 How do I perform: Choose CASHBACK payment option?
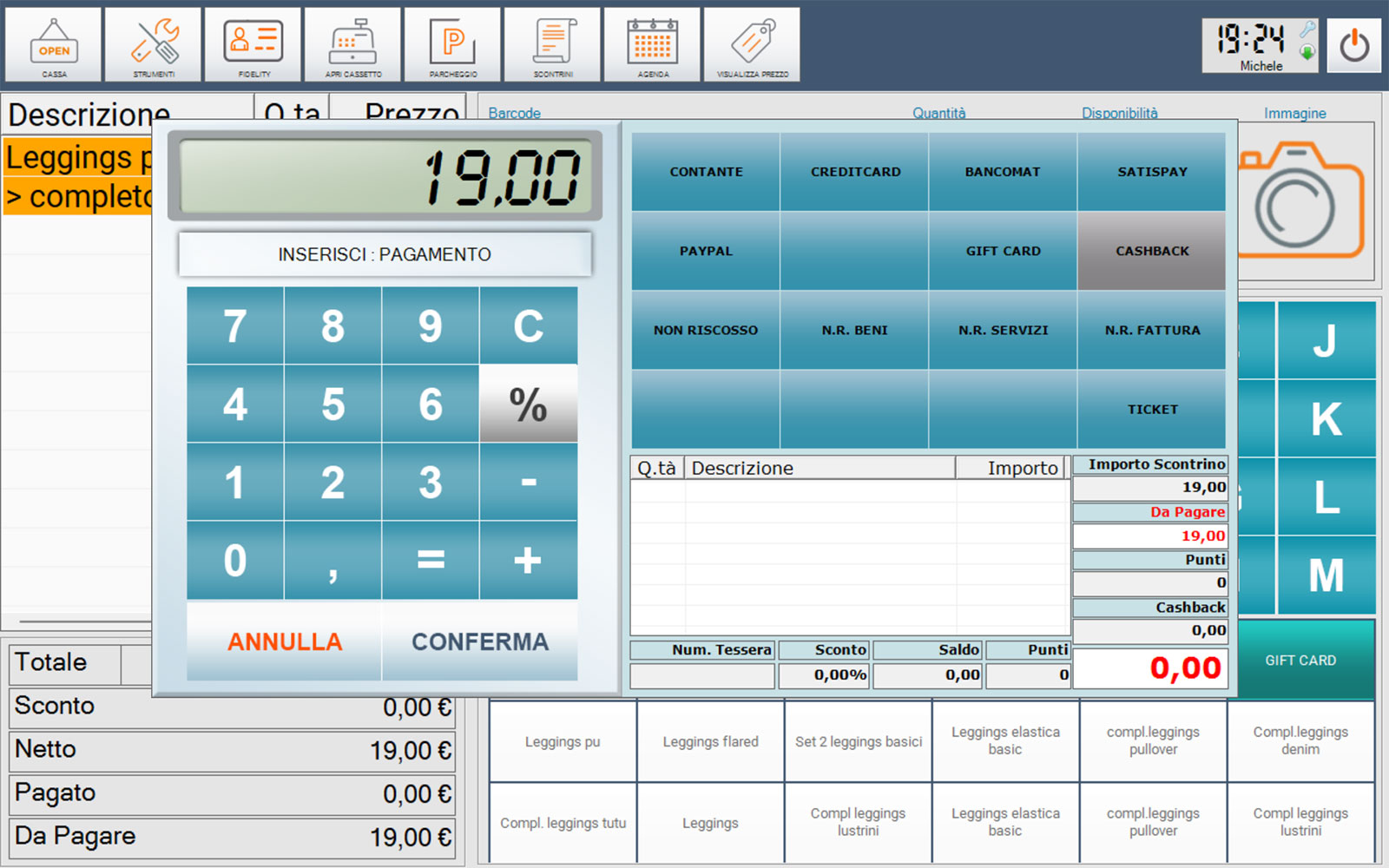tap(1152, 251)
